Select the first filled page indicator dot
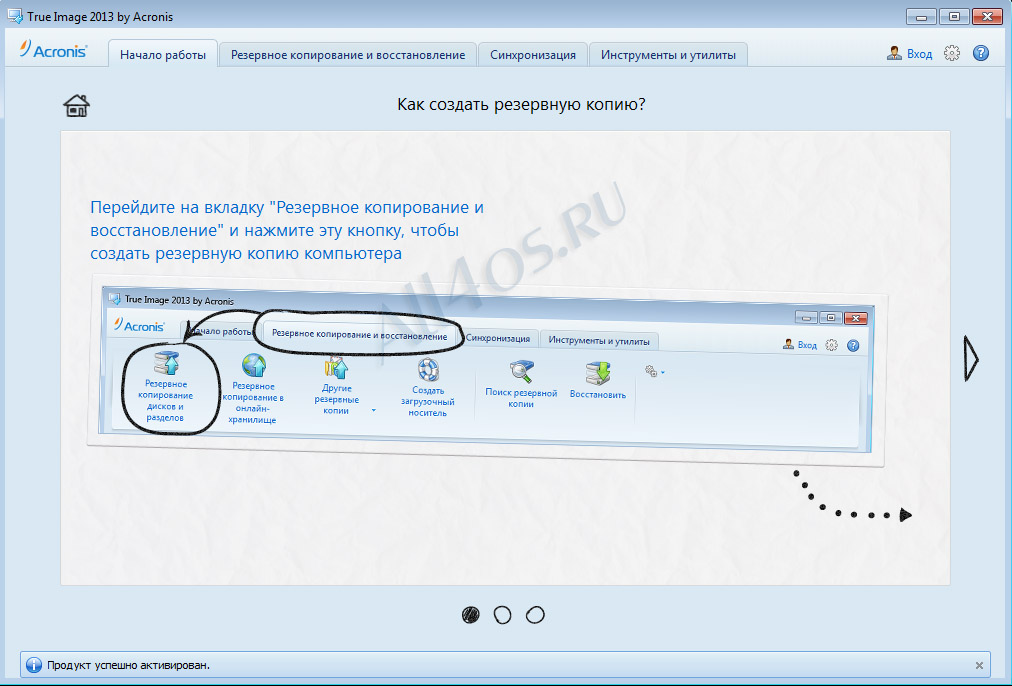This screenshot has width=1012, height=686. coord(471,615)
